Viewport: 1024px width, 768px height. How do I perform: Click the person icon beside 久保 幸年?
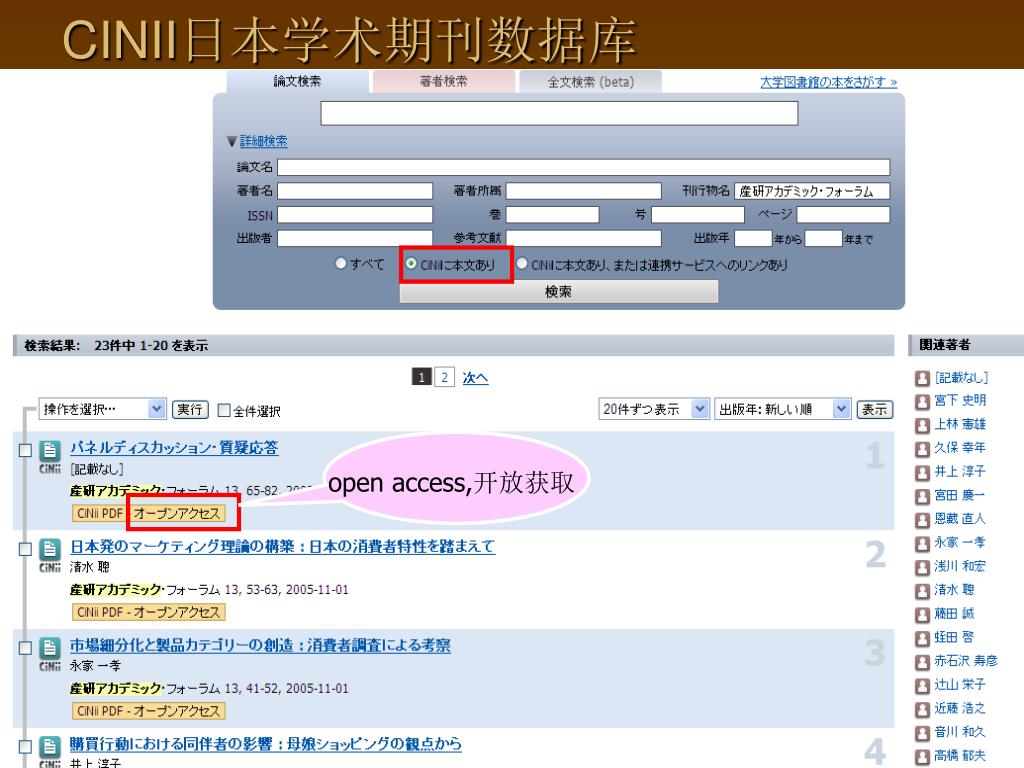pos(922,449)
